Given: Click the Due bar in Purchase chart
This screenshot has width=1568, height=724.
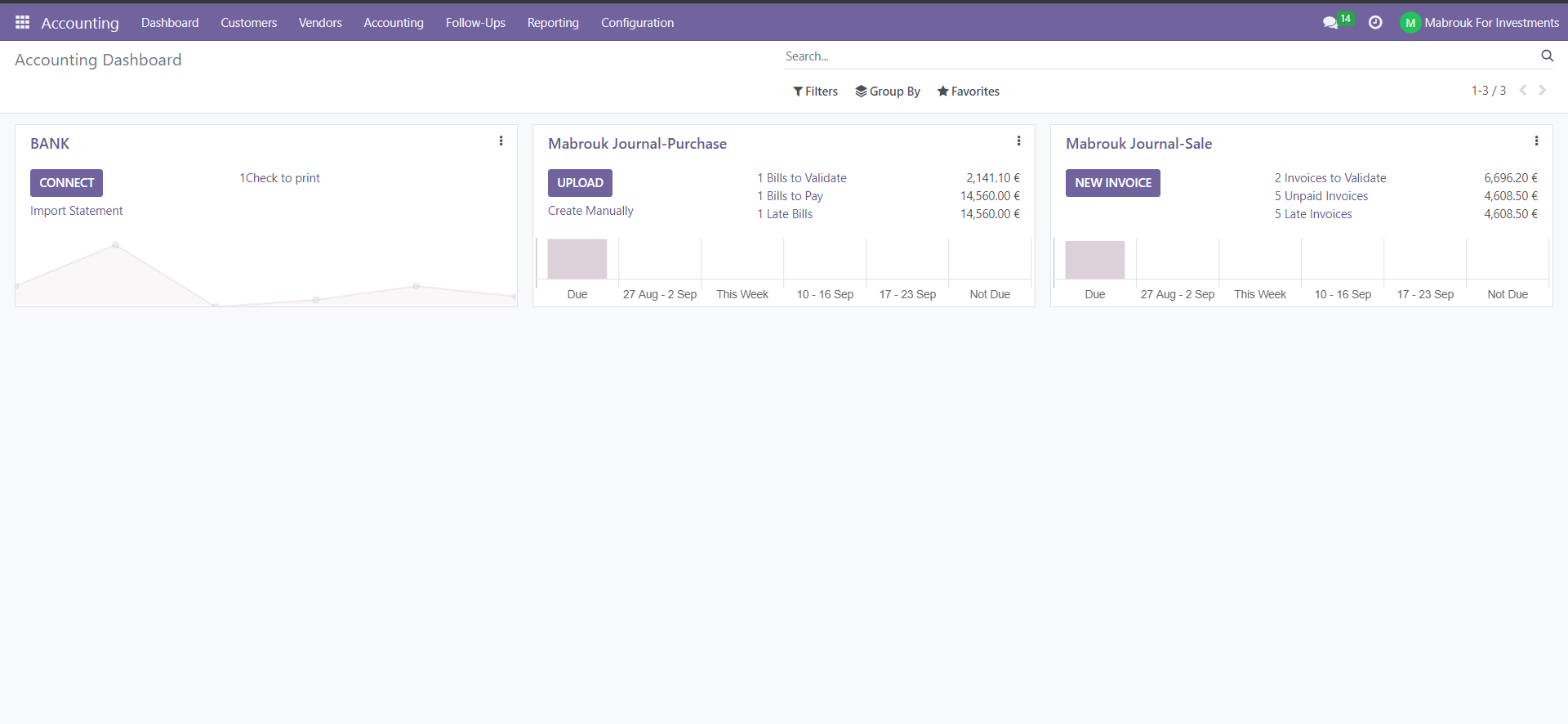Looking at the screenshot, I should pos(577,259).
